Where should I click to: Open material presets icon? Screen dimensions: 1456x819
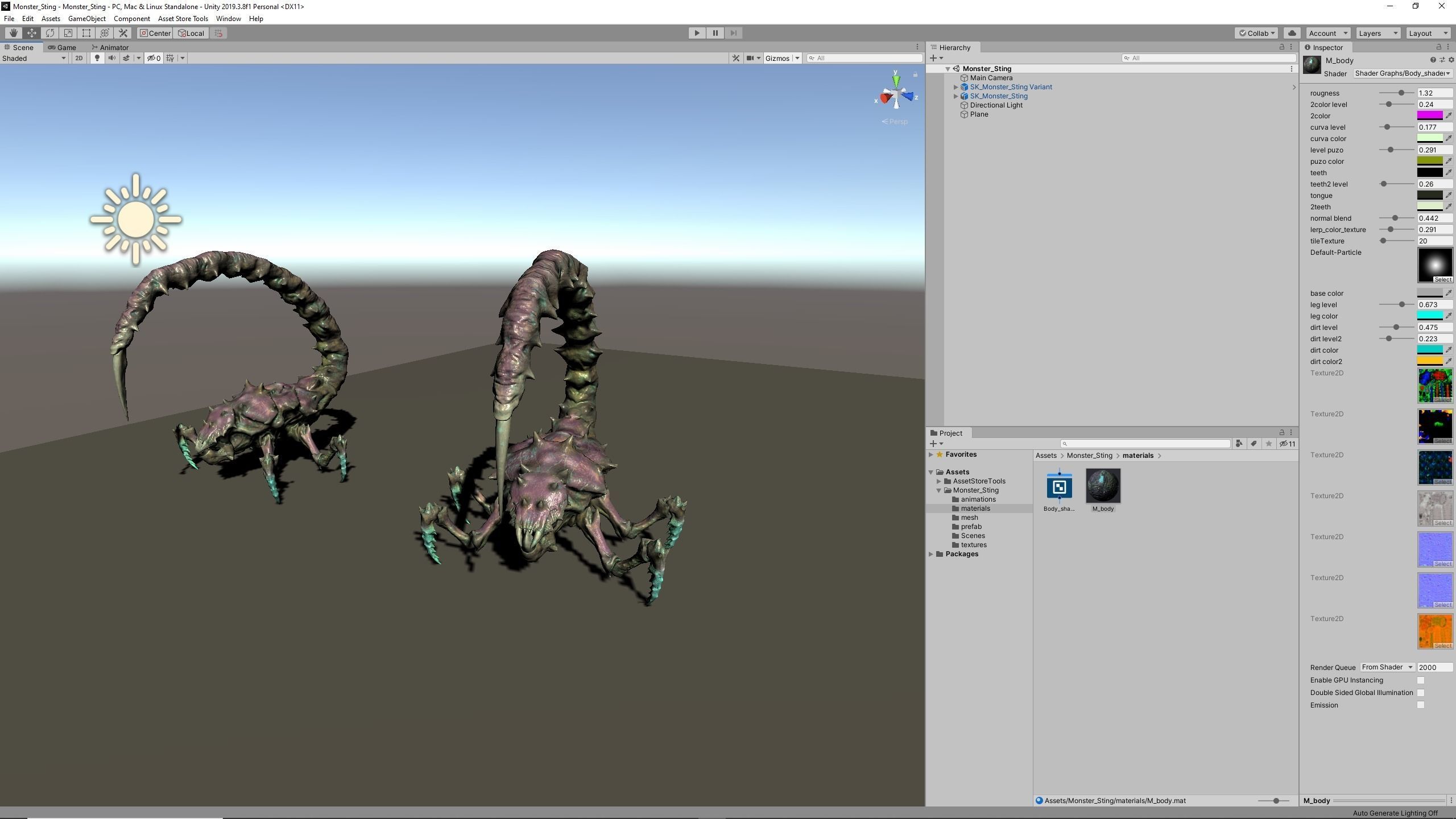(x=1442, y=60)
